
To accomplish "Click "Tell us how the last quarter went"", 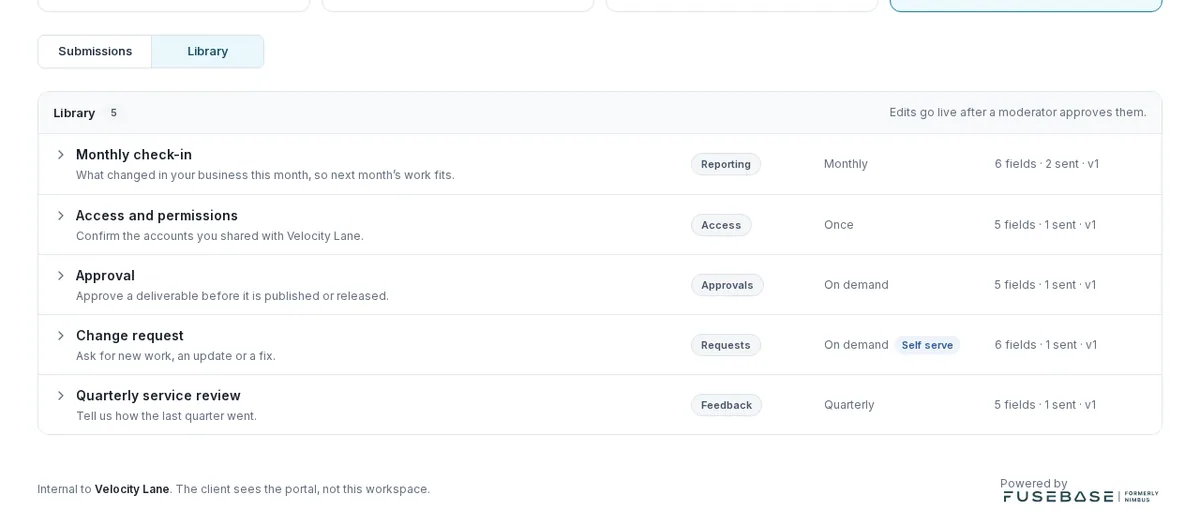I will 166,416.
